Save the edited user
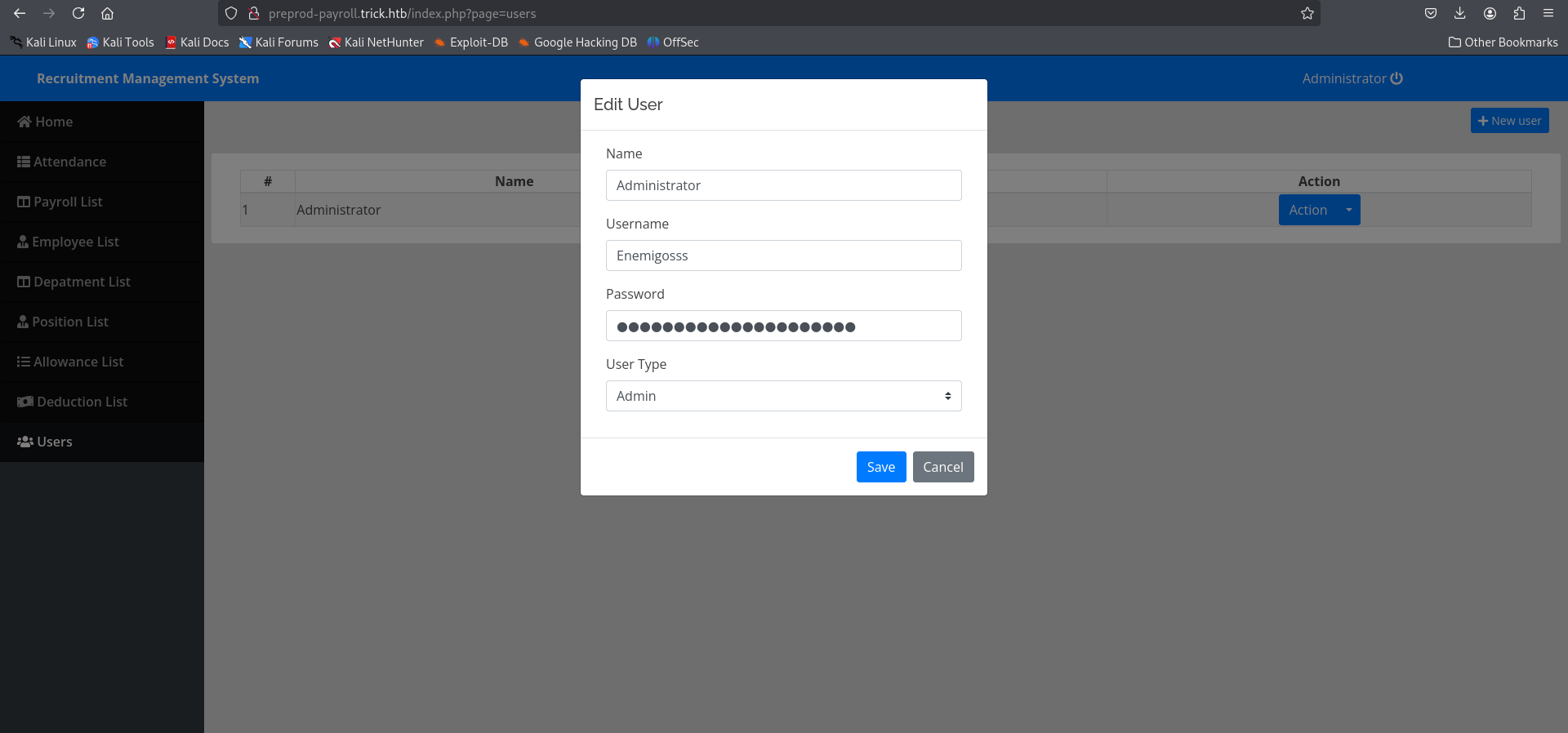This screenshot has height=733, width=1568. pos(880,467)
